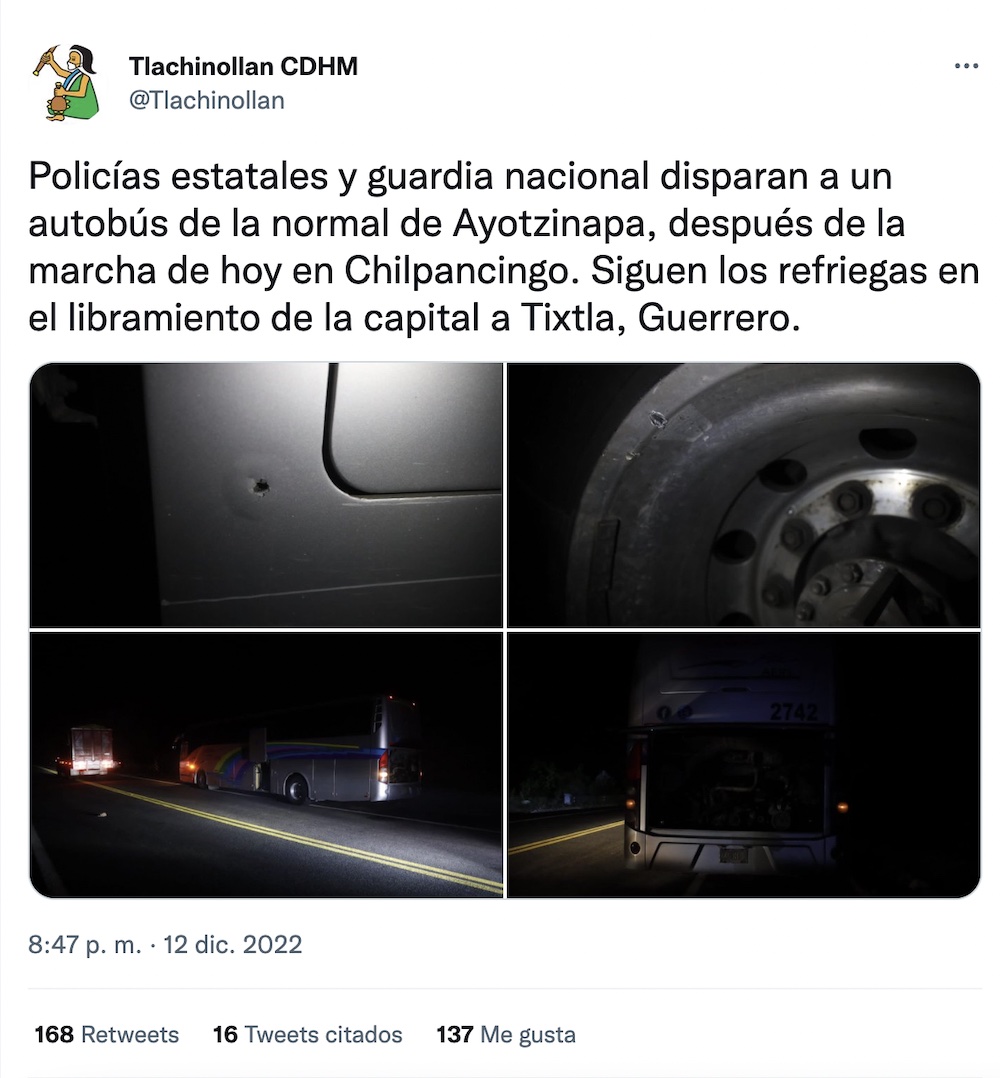Click the 8:47 p. m. timestamp link
The height and width of the screenshot is (1078, 1000).
coord(85,945)
